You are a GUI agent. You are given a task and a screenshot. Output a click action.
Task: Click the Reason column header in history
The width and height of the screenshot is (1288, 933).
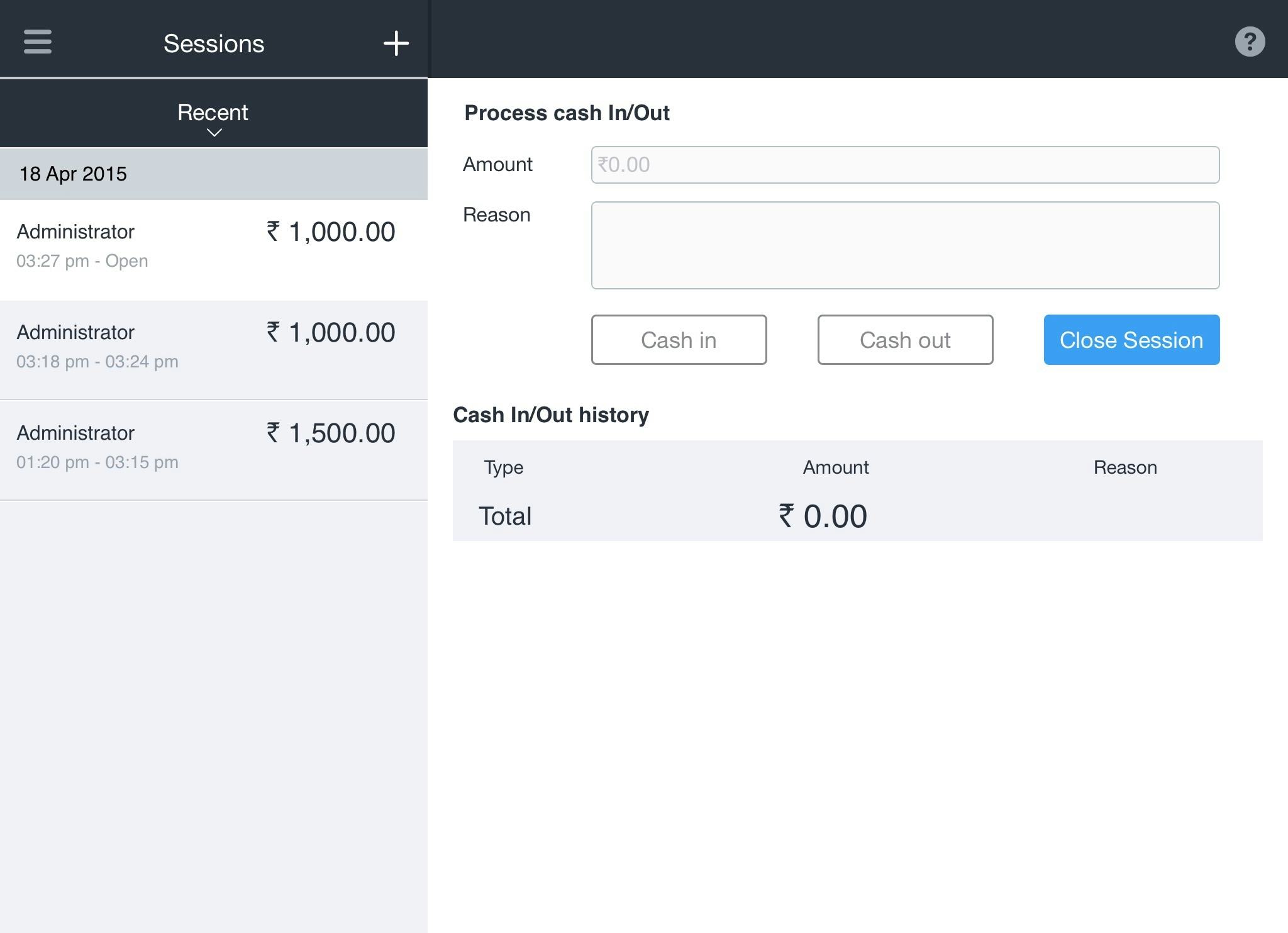point(1124,467)
